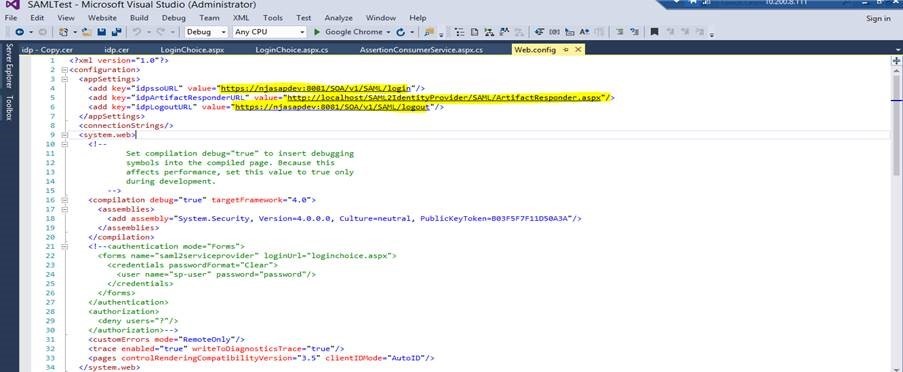Viewport: 903px width, 372px height.
Task: Click the Navigate Backward toolbar icon
Action: [x=20, y=32]
